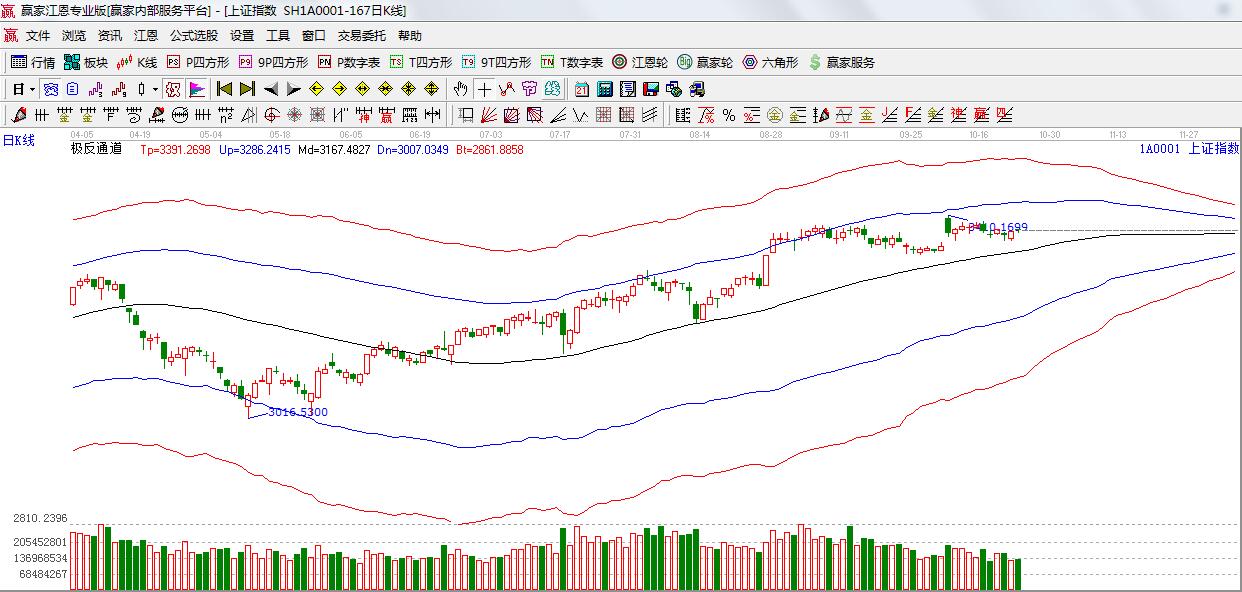The height and width of the screenshot is (592, 1242).
Task: Open the 江恩轮 (Gann wheel) tool
Action: coord(641,62)
